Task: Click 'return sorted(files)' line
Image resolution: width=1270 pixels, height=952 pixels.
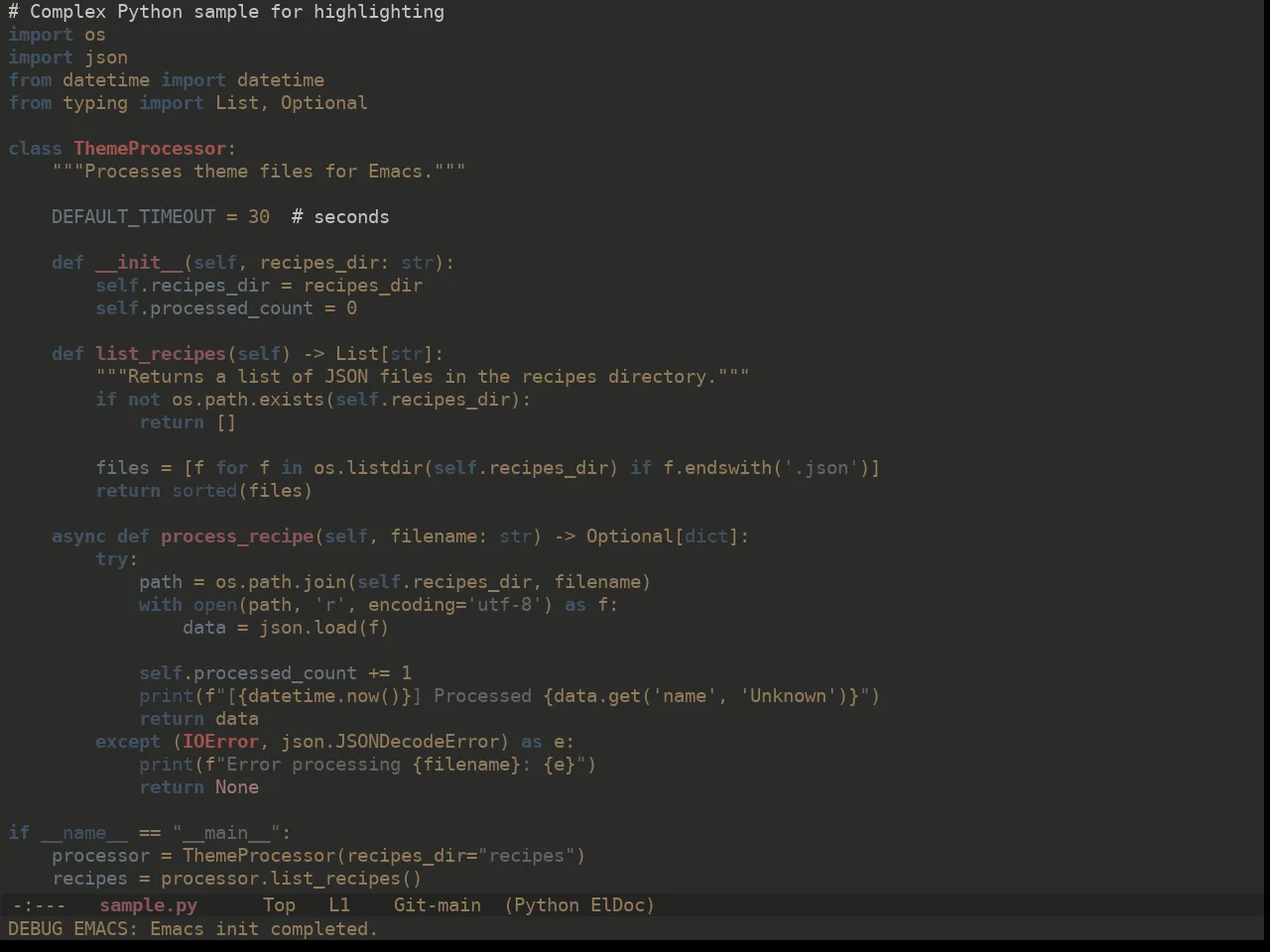Action: 203,491
